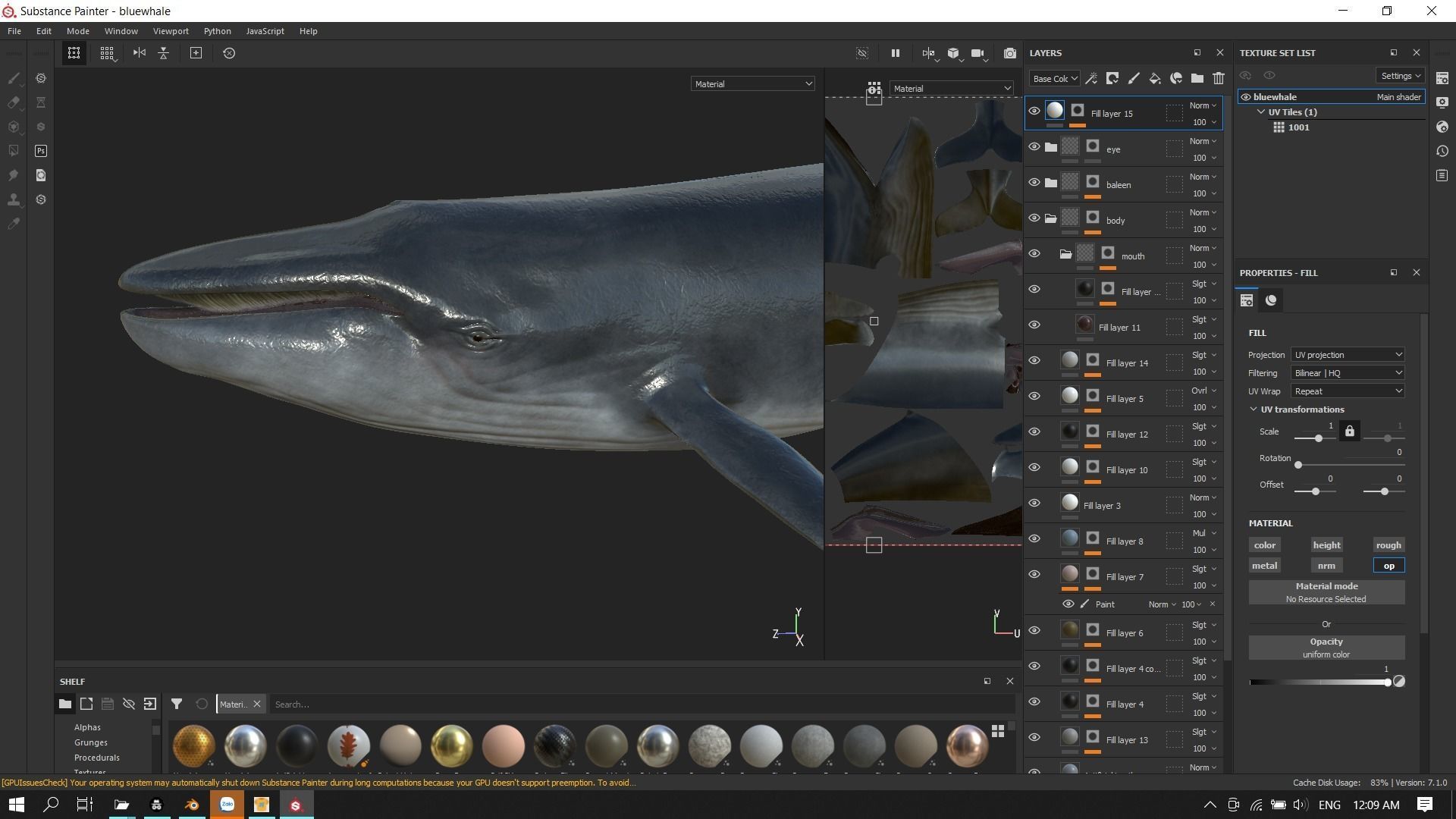Delete the selected layer with trash icon
This screenshot has width=1456, height=819.
pyautogui.click(x=1219, y=78)
